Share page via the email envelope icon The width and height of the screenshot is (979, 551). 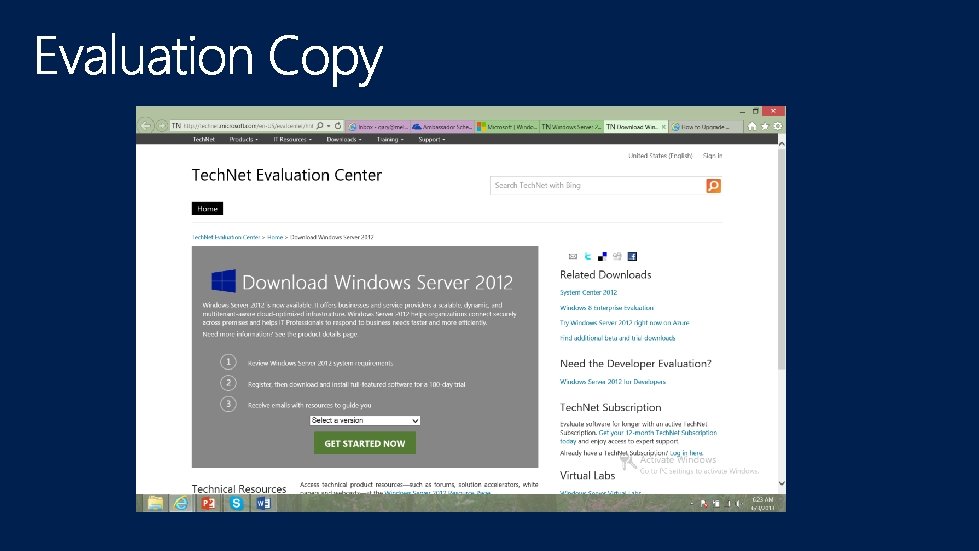point(573,256)
